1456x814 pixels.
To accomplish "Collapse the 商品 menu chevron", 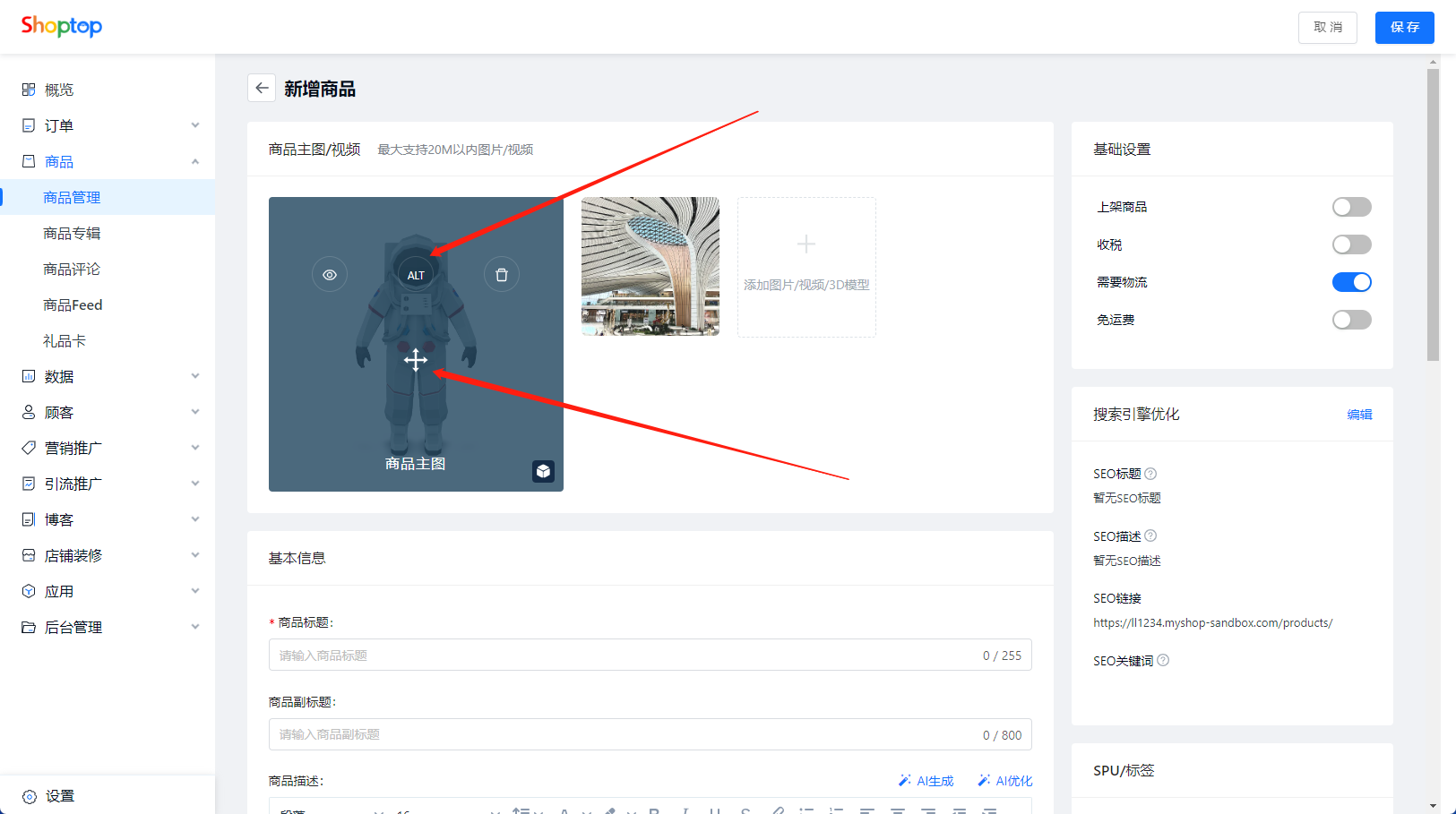I will (x=195, y=161).
